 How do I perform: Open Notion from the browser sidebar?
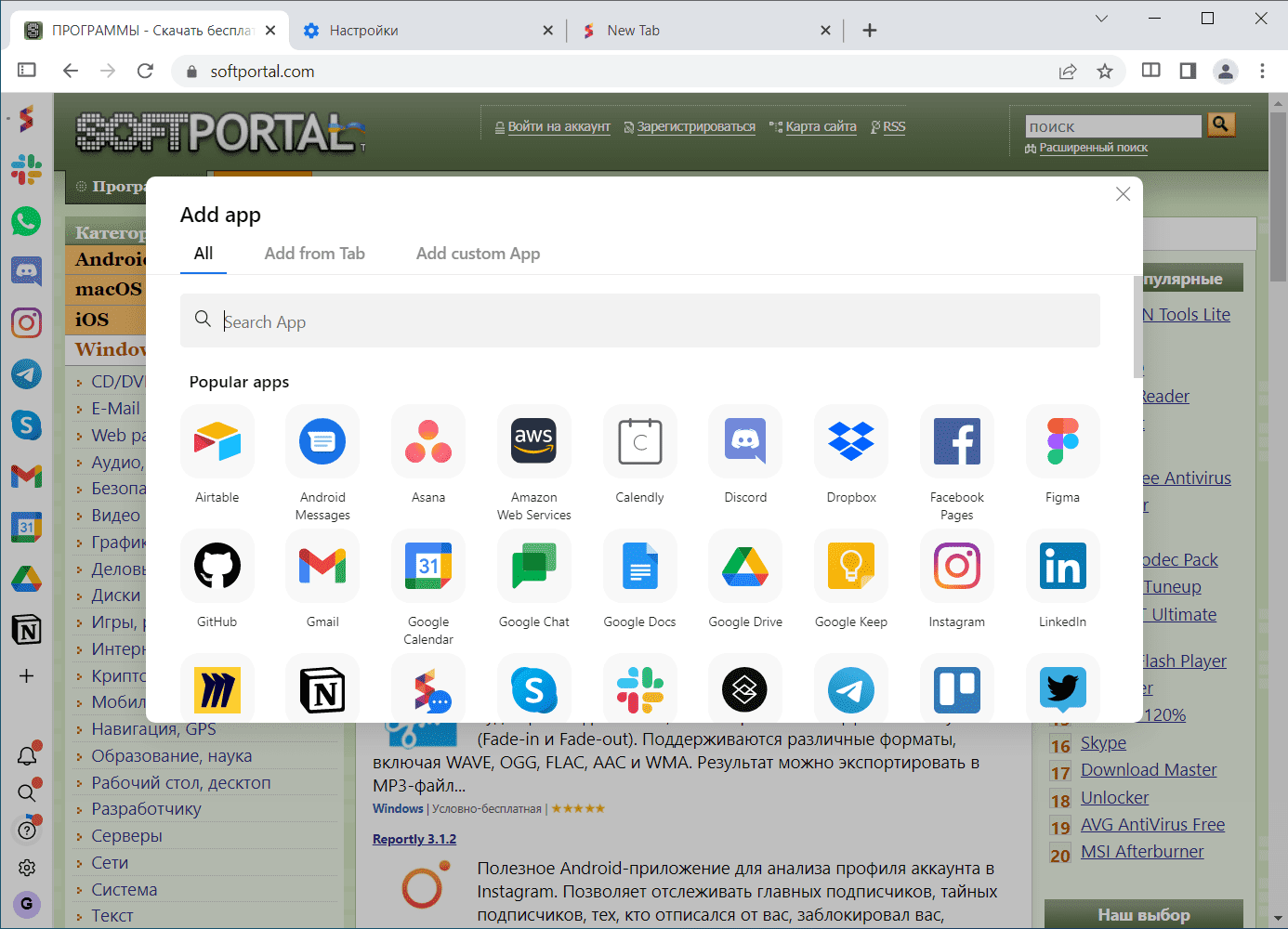26,630
